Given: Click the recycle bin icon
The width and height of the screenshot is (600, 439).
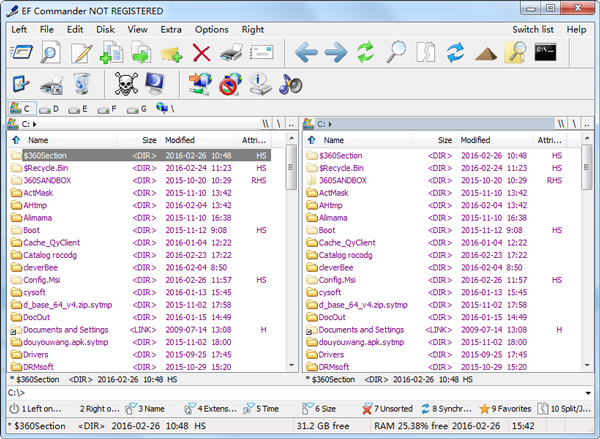Looking at the screenshot, I should coord(82,84).
